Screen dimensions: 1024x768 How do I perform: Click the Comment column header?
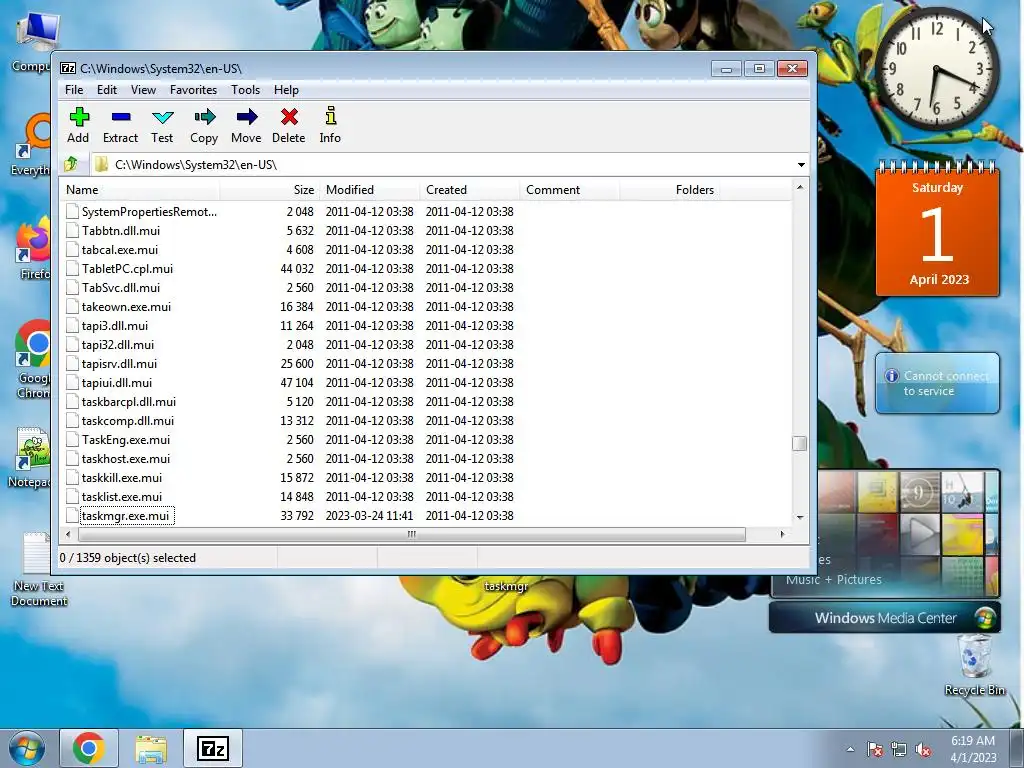click(569, 190)
